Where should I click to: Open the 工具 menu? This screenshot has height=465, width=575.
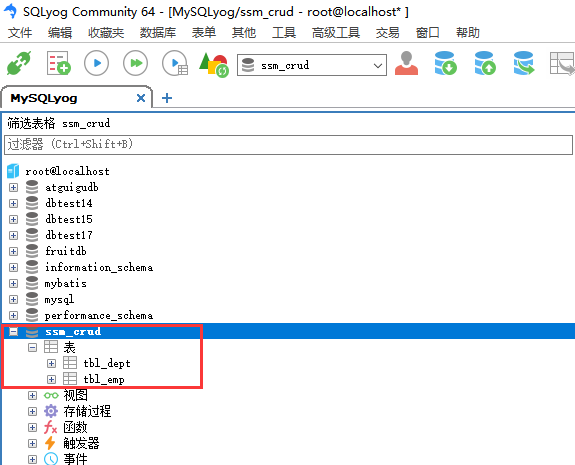pos(283,33)
